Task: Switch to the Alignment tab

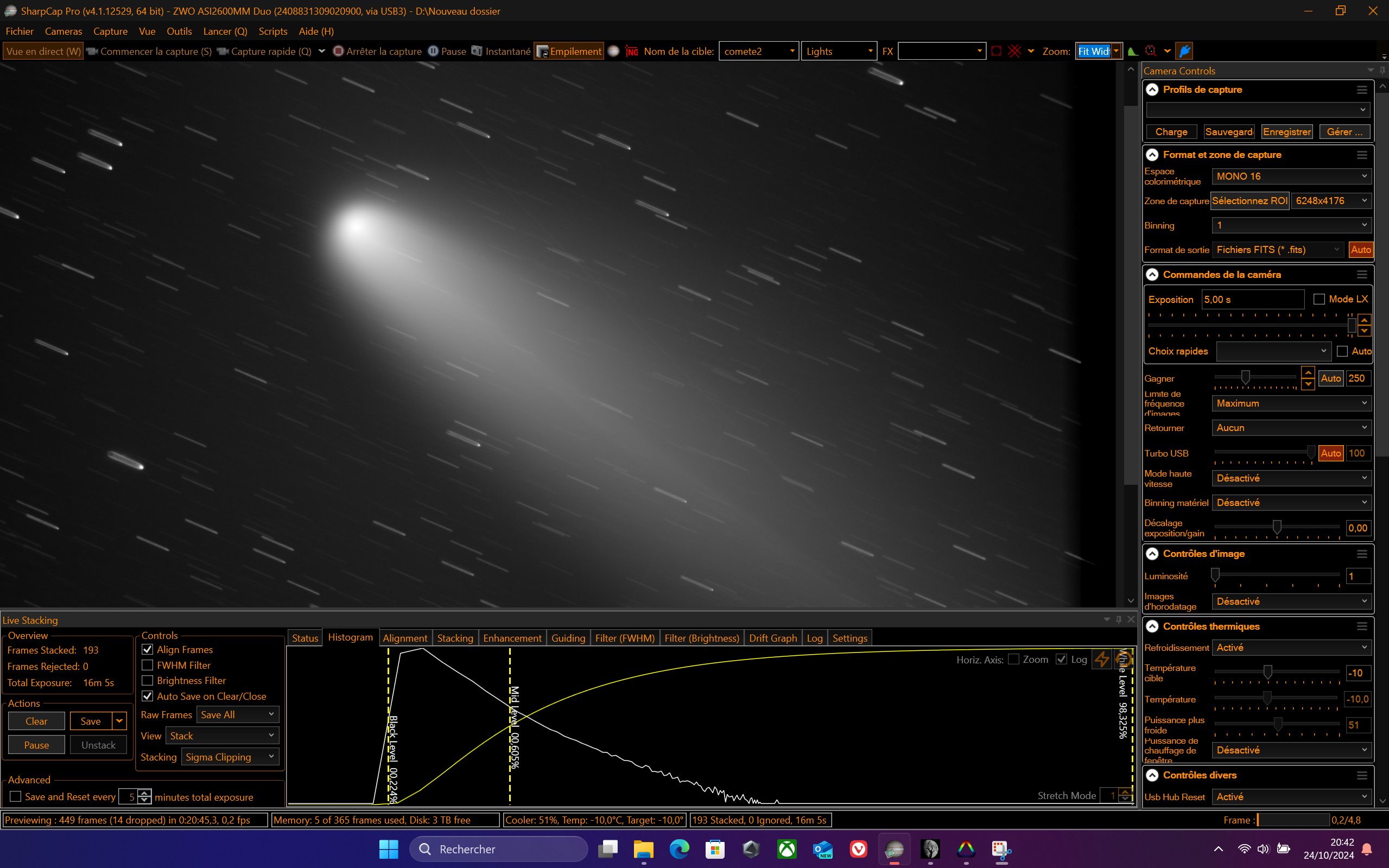Action: pos(404,638)
